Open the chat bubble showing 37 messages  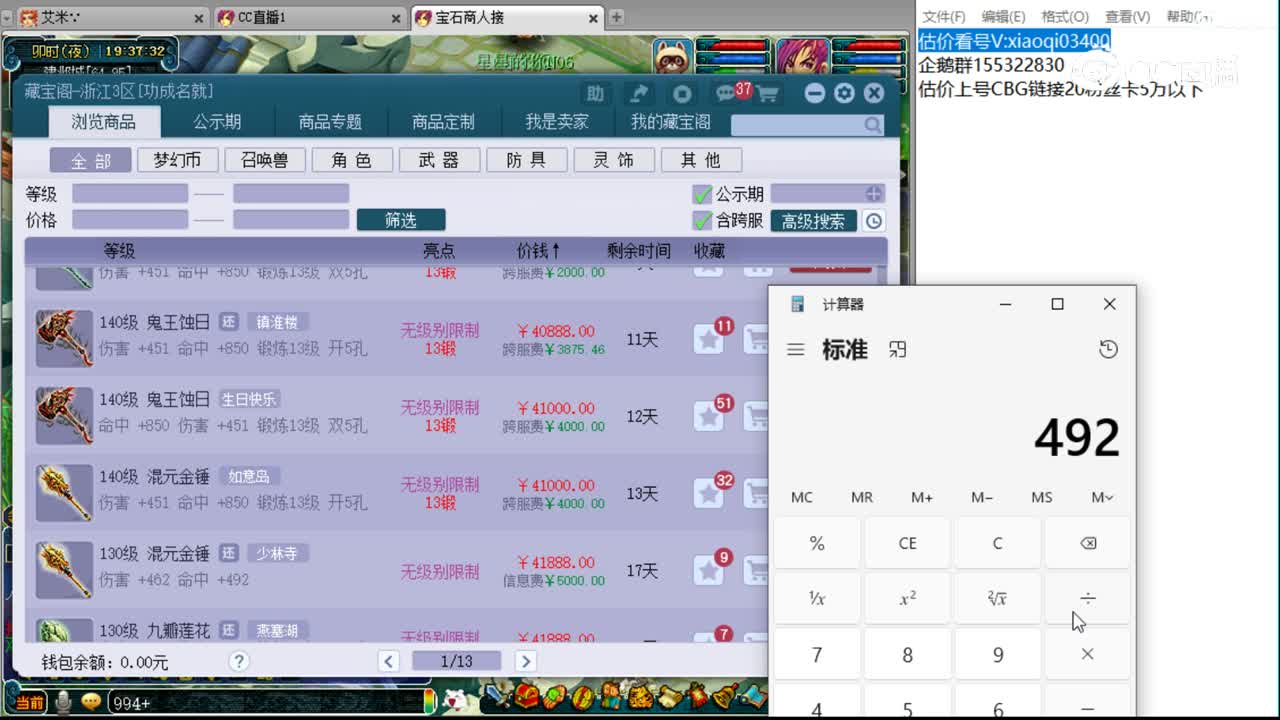(728, 91)
